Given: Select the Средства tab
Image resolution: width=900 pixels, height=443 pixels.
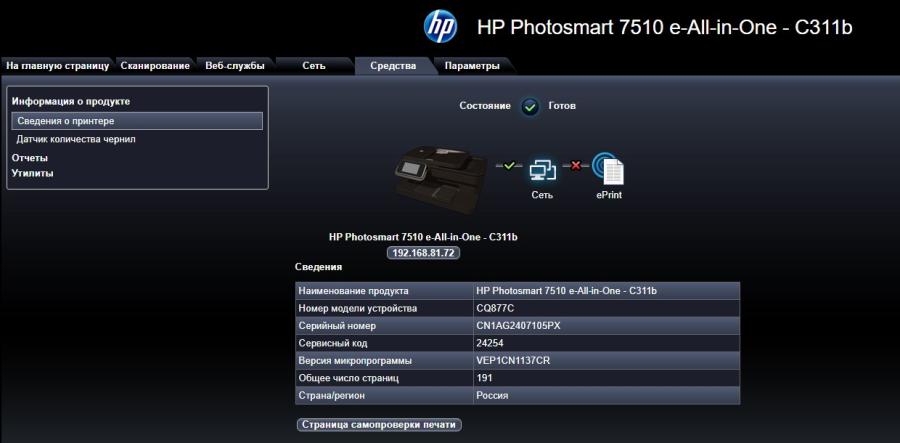Looking at the screenshot, I should point(393,66).
